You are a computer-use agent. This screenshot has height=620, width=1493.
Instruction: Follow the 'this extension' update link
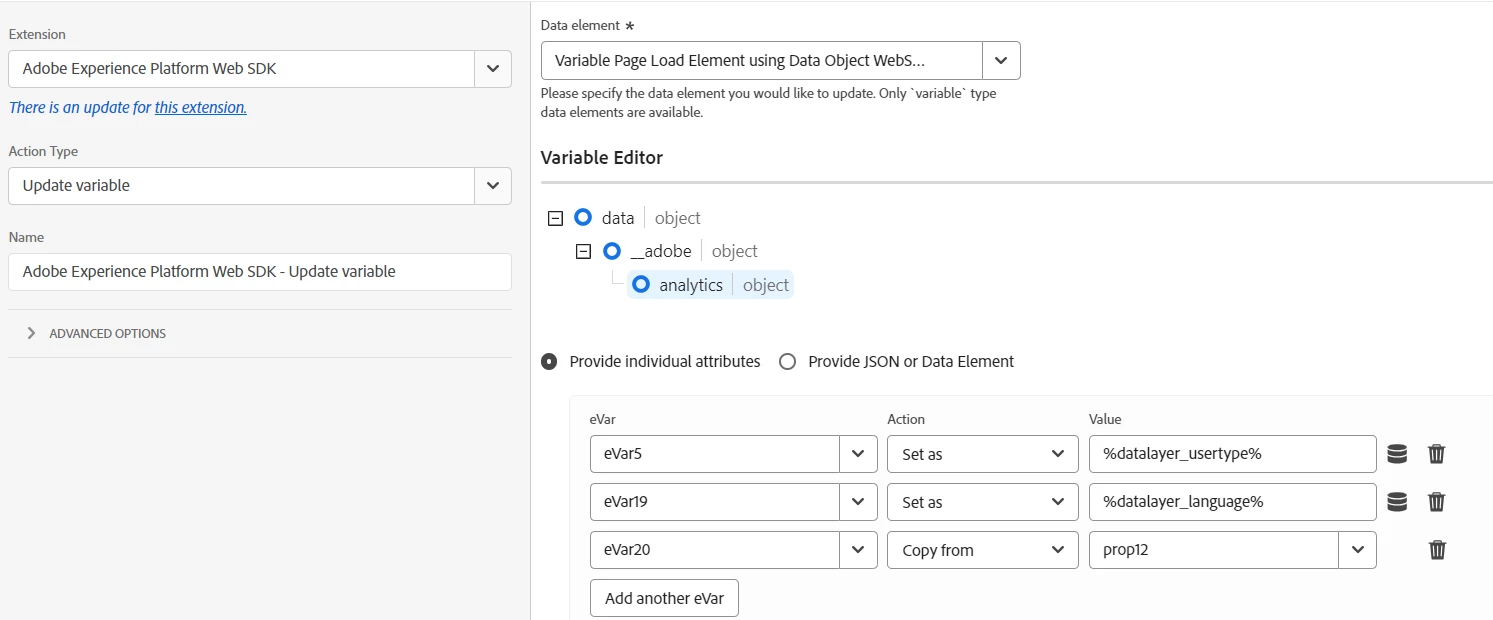pos(200,107)
